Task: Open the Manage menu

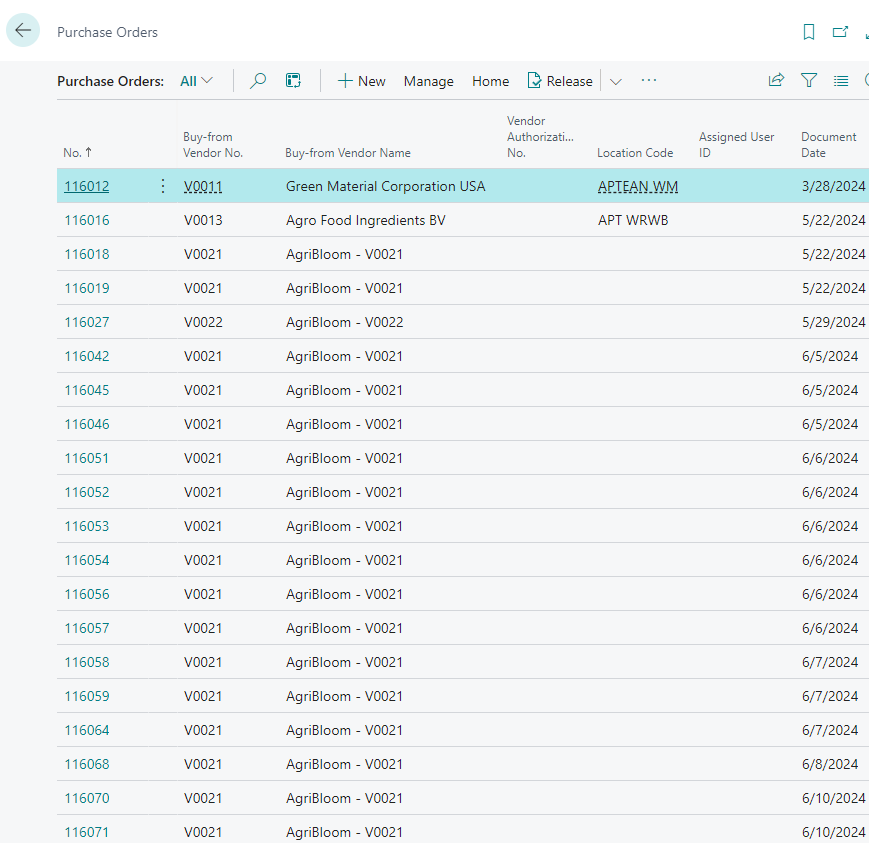Action: pyautogui.click(x=428, y=81)
